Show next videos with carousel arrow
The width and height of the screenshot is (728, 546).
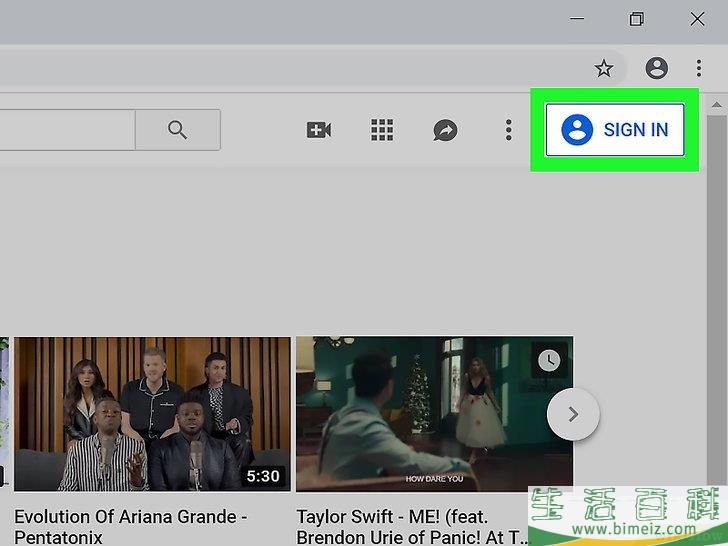click(573, 414)
